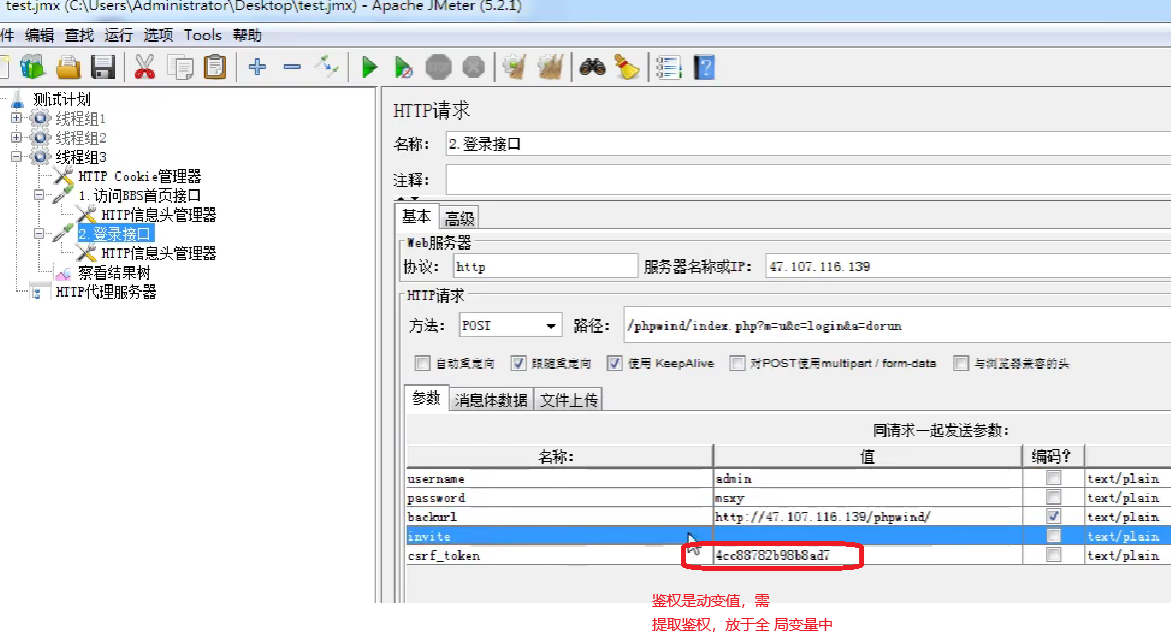1171x634 pixels.
Task: Toggle encode checkbox for password row
Action: tap(1053, 497)
